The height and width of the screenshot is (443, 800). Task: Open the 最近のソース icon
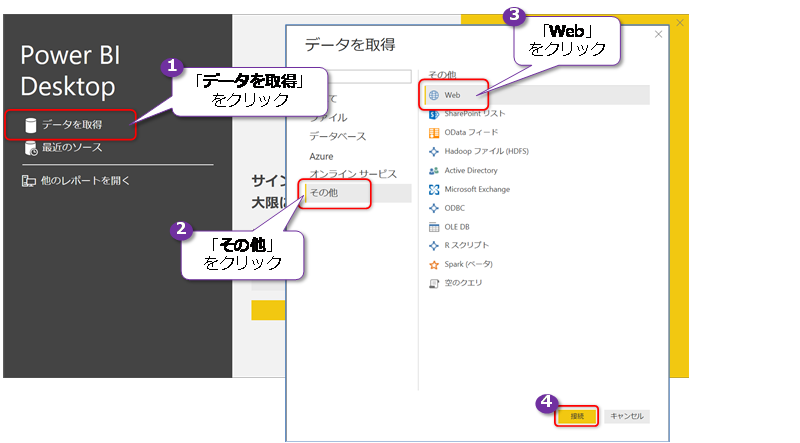point(31,148)
